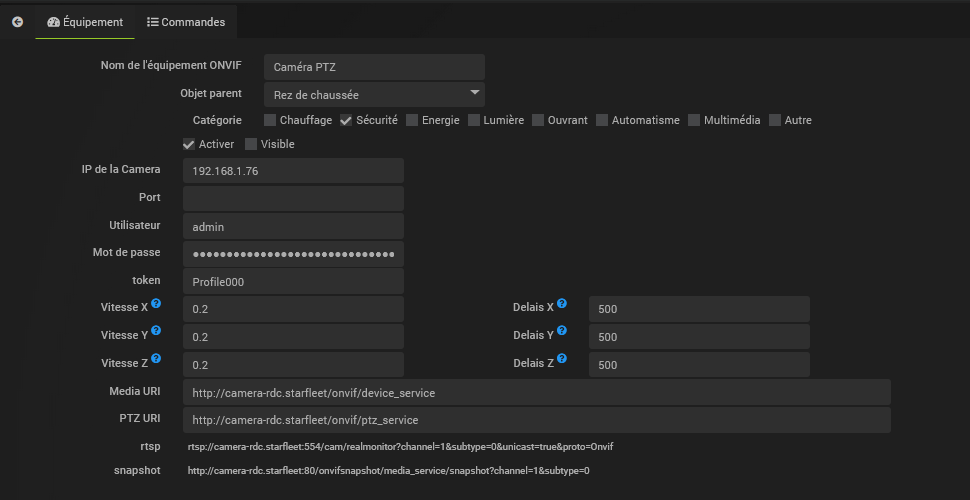Edit the Nom de l'équipement ONVIF field
The image size is (970, 500).
pyautogui.click(x=374, y=67)
